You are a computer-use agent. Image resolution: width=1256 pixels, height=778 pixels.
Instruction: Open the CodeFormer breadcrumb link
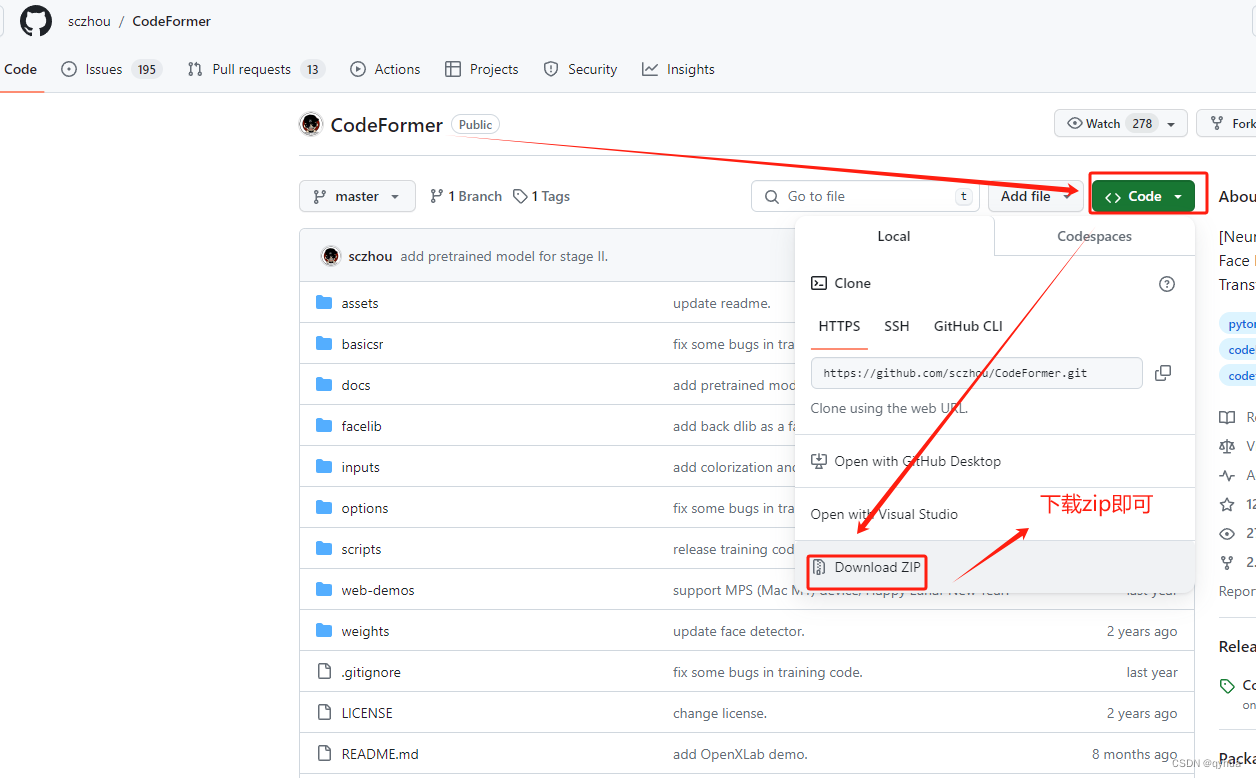(172, 21)
